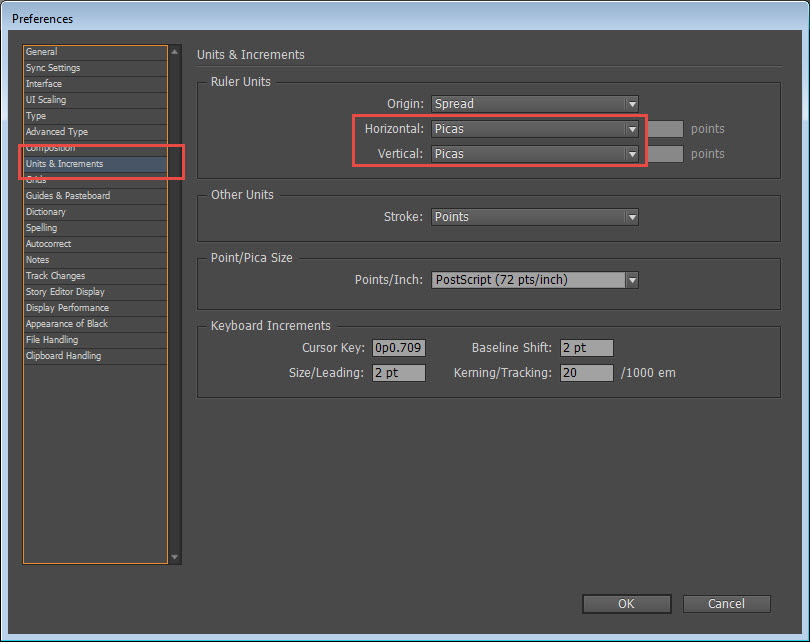Click the Kerning/Tracking increment field
Screen dimensions: 810x642
tap(587, 373)
